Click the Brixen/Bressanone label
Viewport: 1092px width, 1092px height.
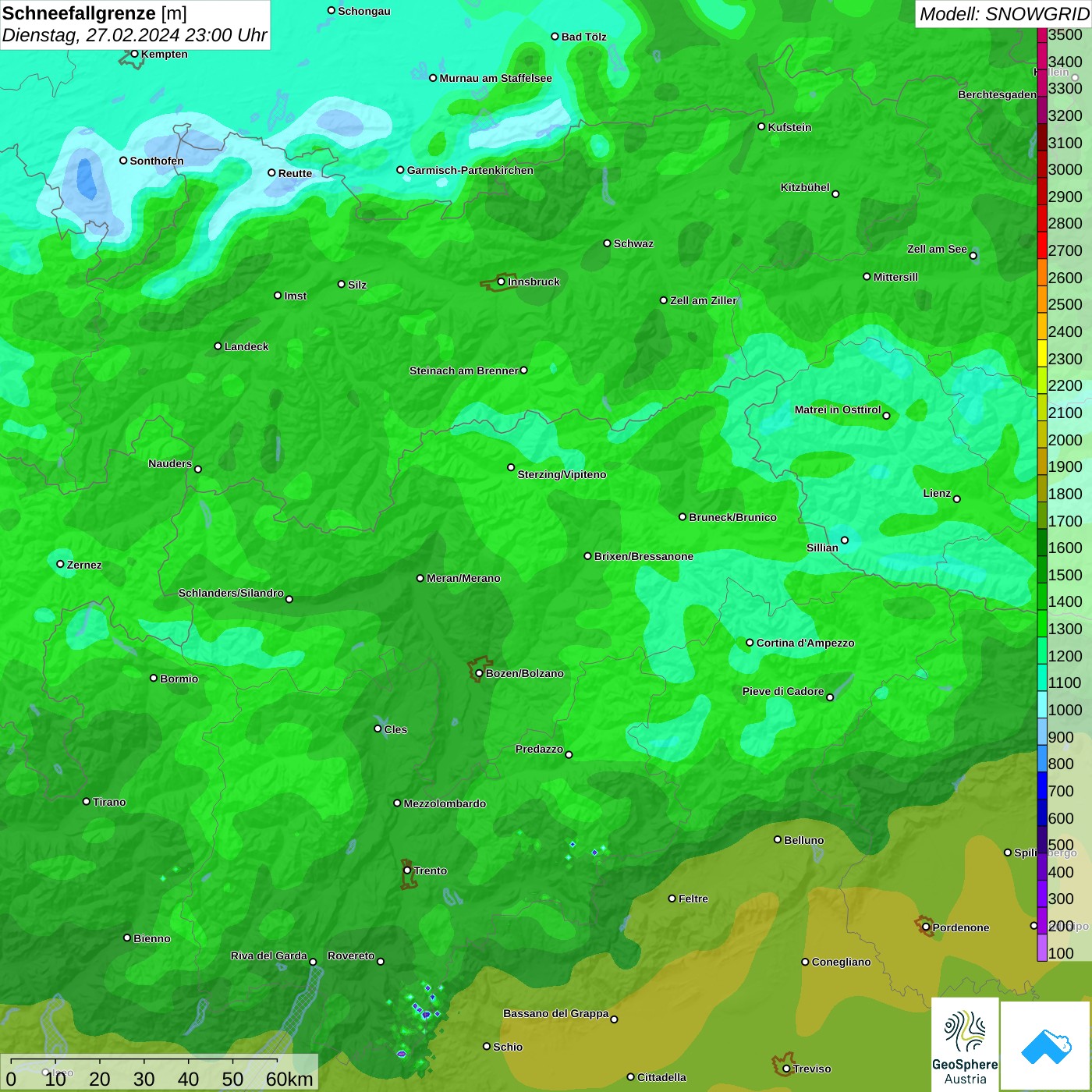(643, 556)
